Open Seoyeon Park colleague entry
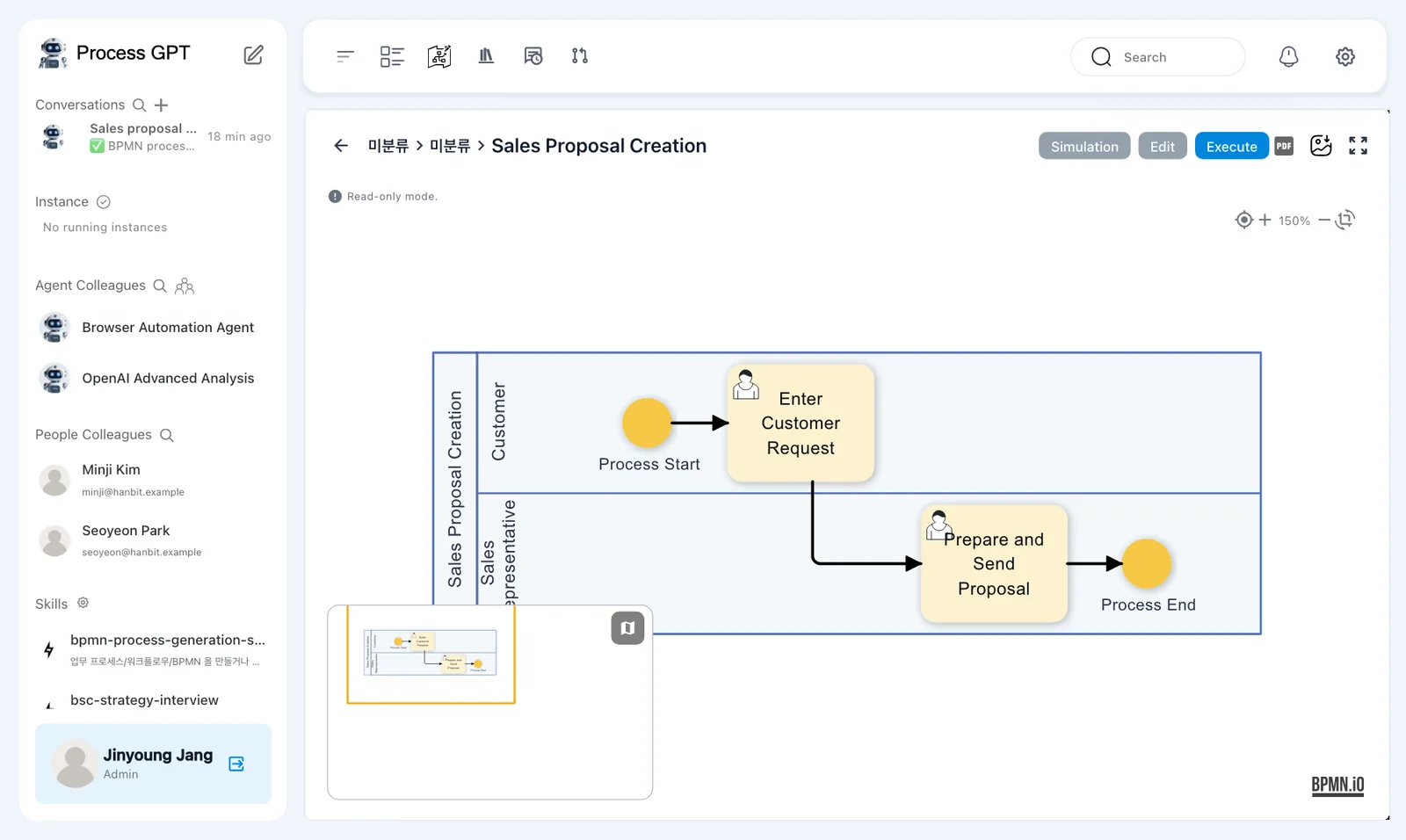1406x840 pixels. (x=154, y=540)
